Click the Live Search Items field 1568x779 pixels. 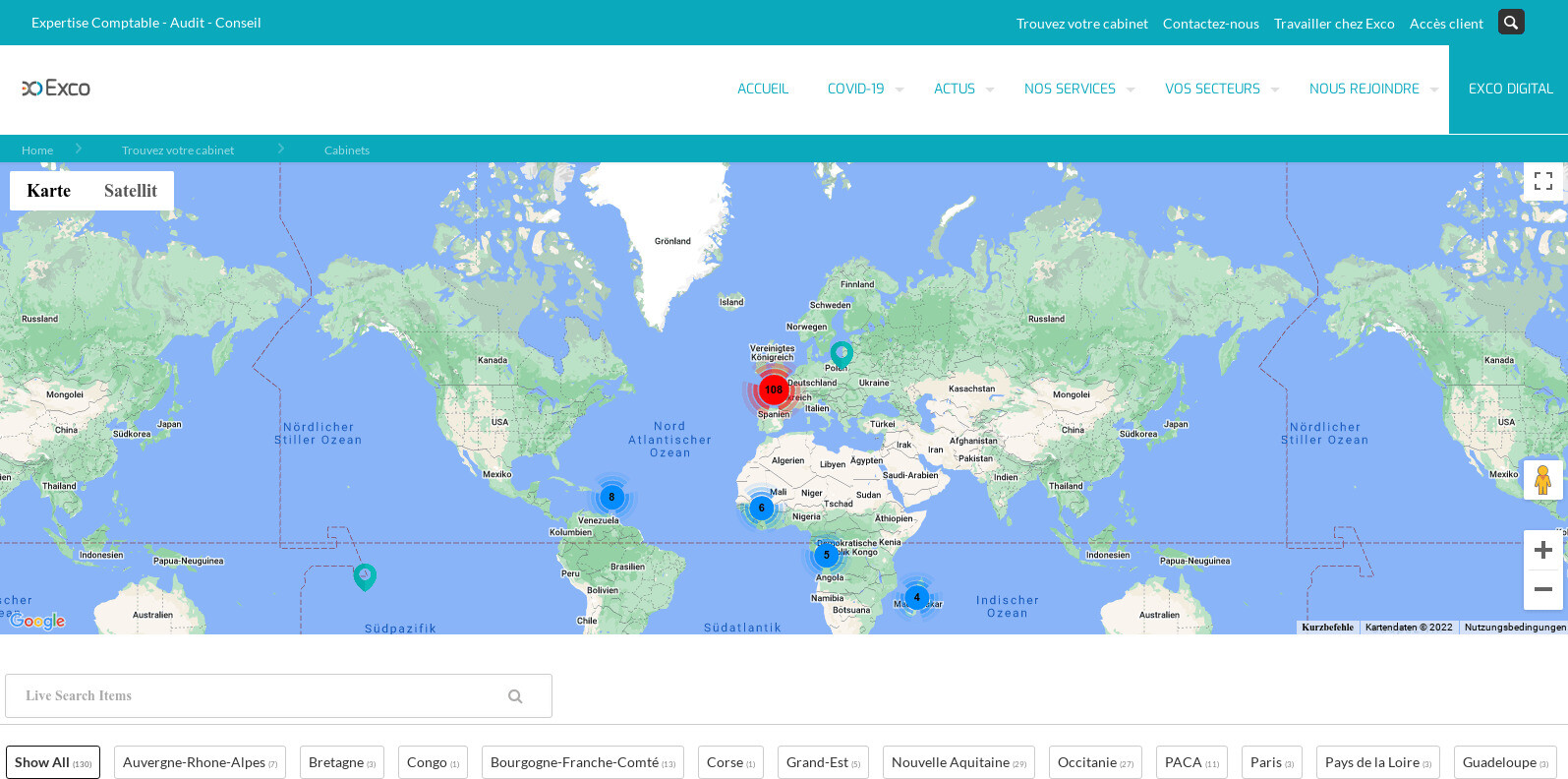coord(278,696)
